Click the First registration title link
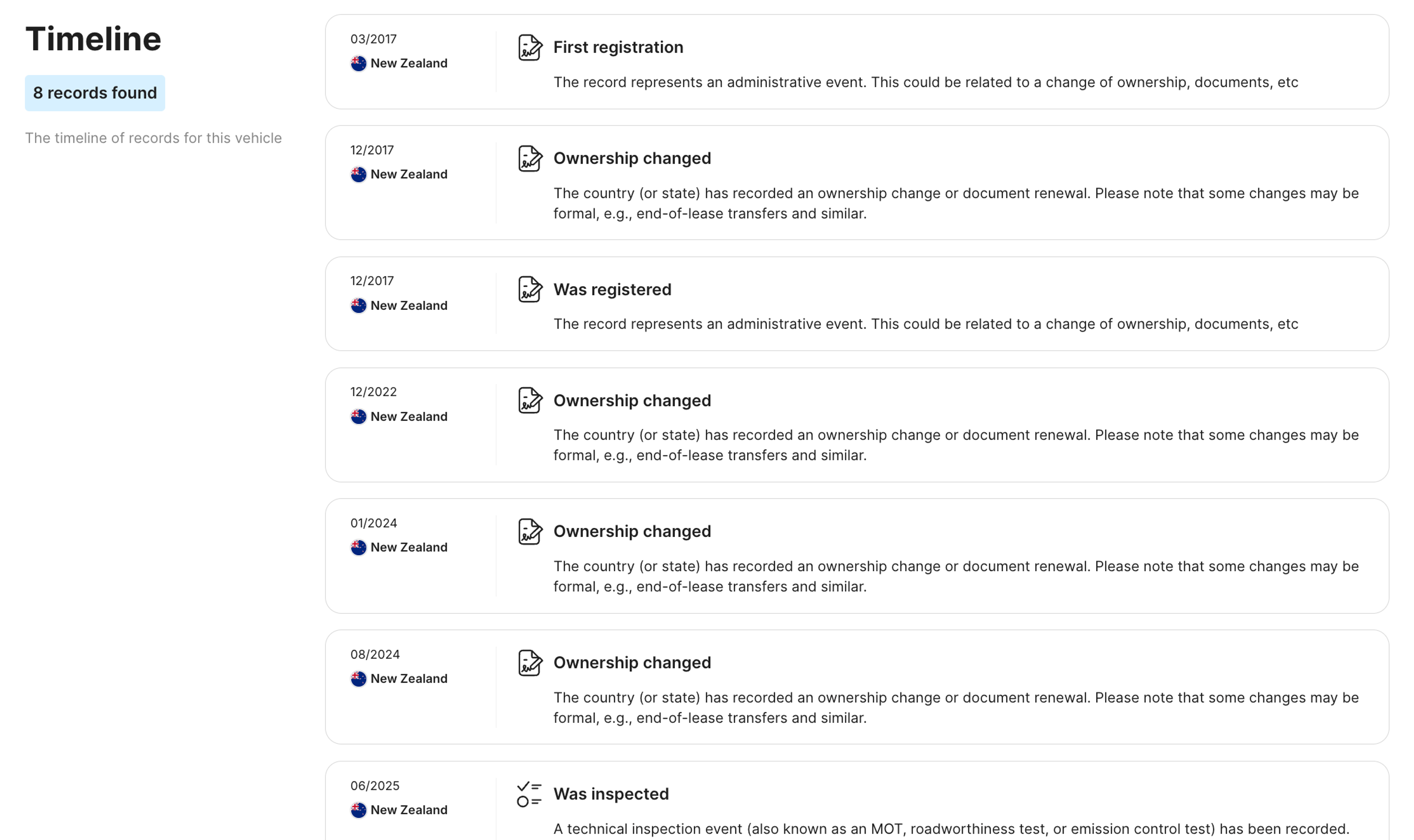 coord(618,47)
